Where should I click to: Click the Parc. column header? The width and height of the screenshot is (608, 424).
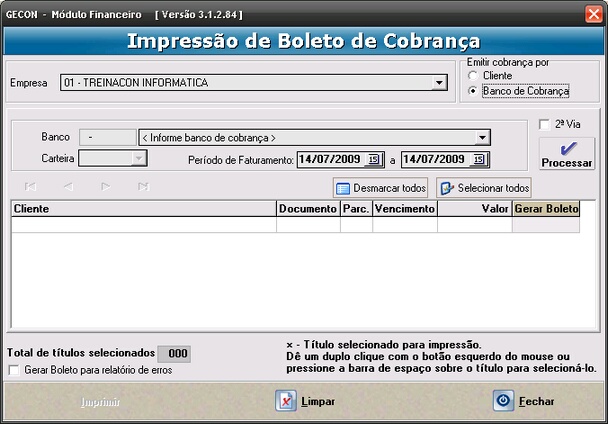coord(356,209)
